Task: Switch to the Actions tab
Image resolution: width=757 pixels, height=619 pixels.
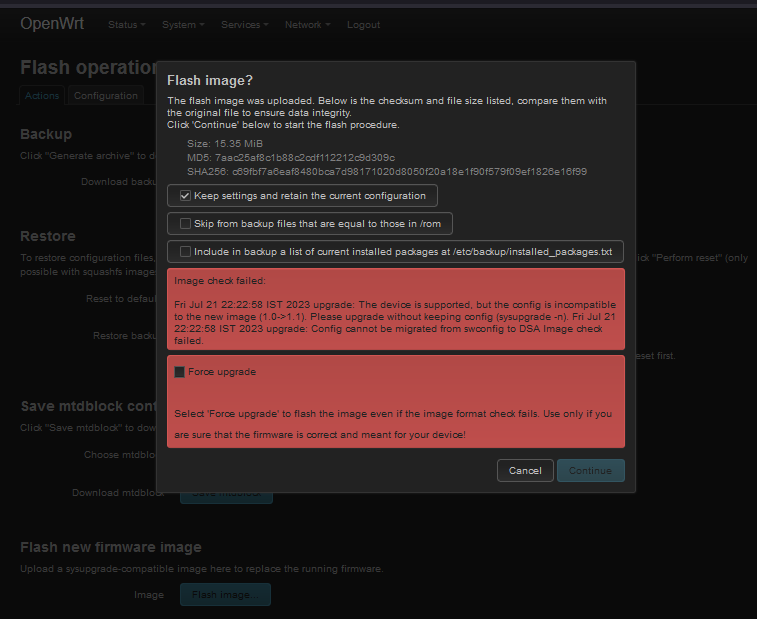Action: click(x=42, y=96)
